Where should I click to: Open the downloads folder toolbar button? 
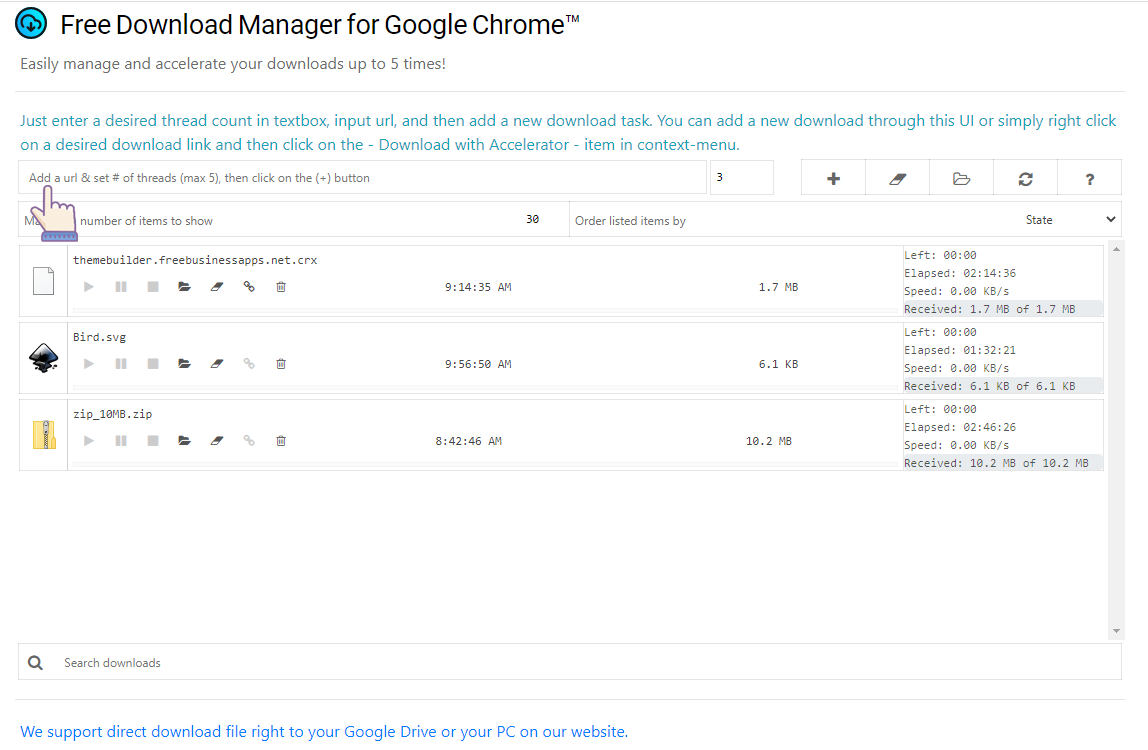961,178
